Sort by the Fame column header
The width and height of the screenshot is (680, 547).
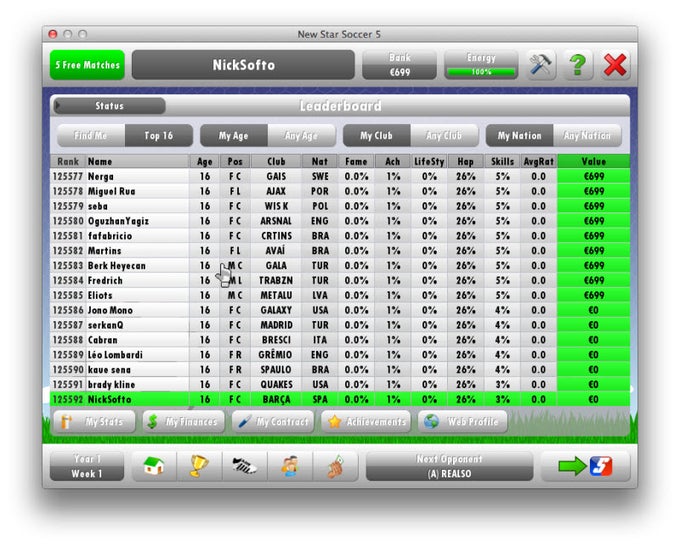(356, 161)
